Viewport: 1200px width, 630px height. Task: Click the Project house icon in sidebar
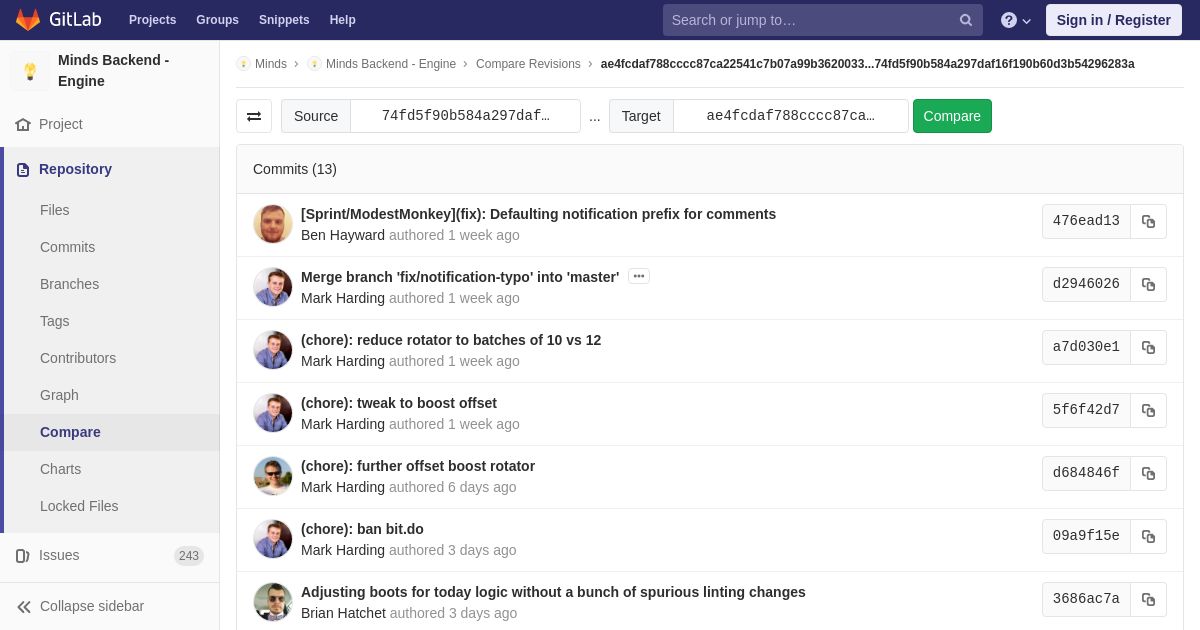coord(23,125)
